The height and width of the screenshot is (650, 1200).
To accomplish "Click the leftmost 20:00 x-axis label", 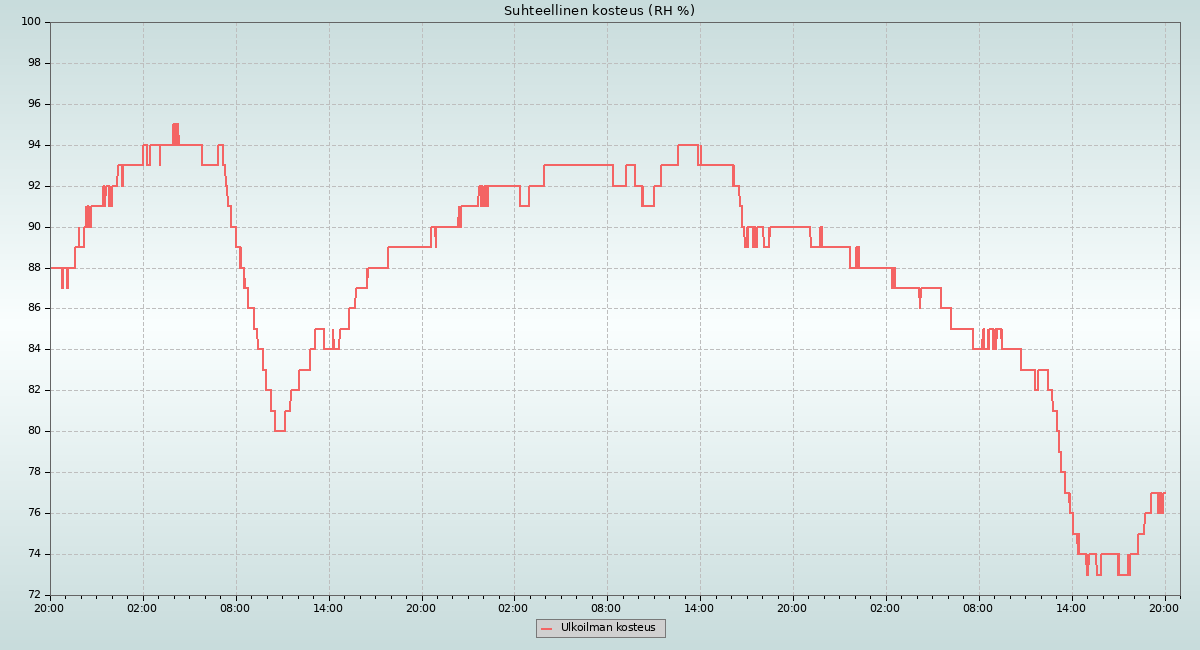I will [50, 607].
